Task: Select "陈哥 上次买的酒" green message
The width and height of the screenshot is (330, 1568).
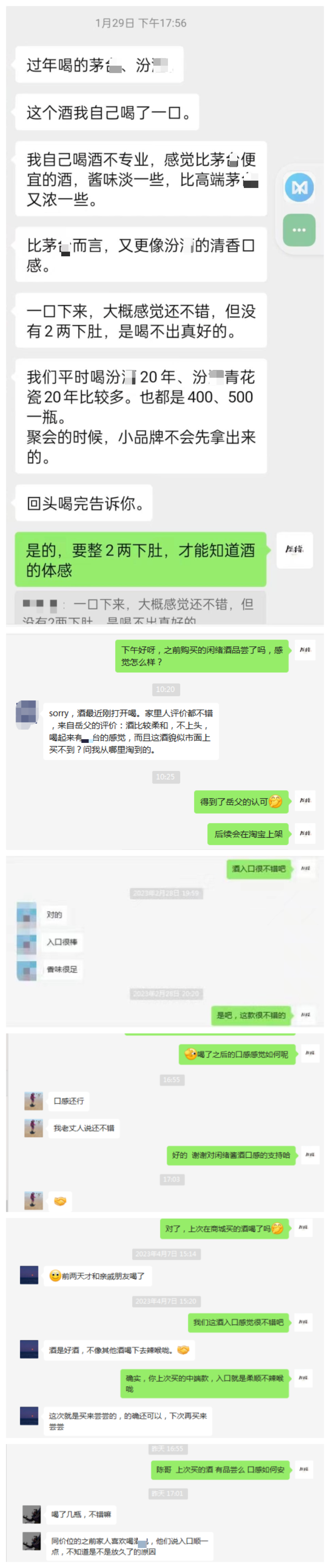Action: pos(221,1469)
